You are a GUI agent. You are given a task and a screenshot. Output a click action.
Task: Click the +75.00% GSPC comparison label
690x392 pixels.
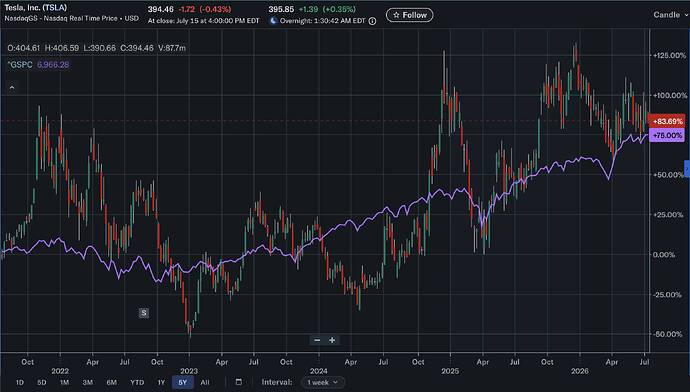tap(667, 136)
